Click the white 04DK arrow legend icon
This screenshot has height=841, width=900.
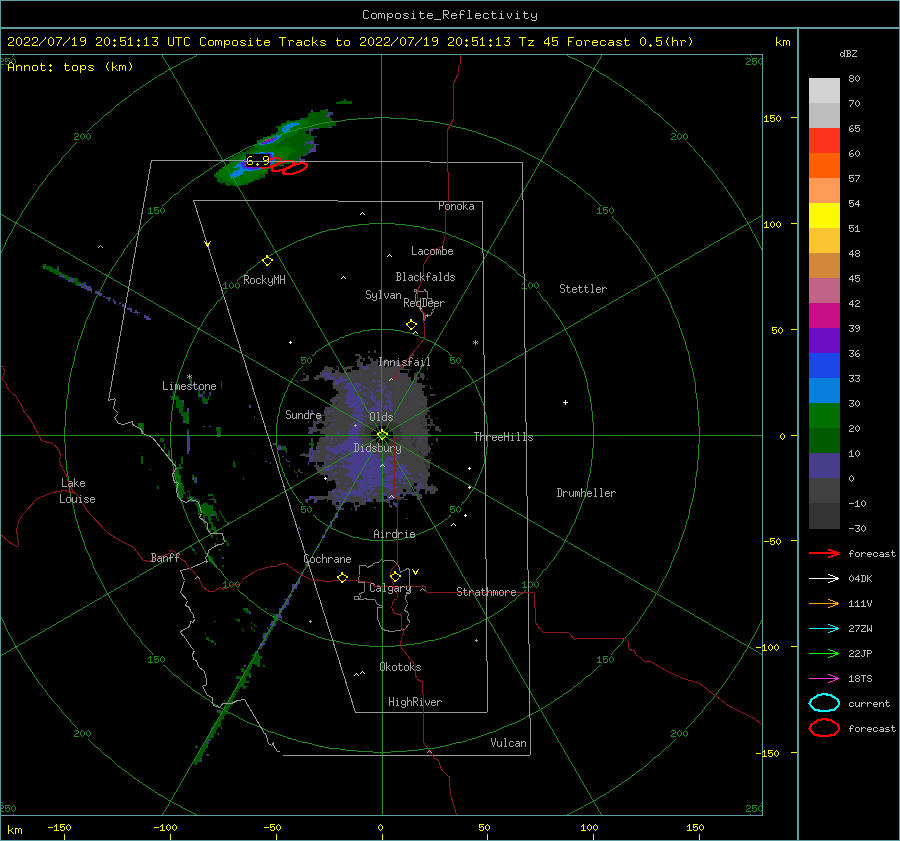(824, 578)
